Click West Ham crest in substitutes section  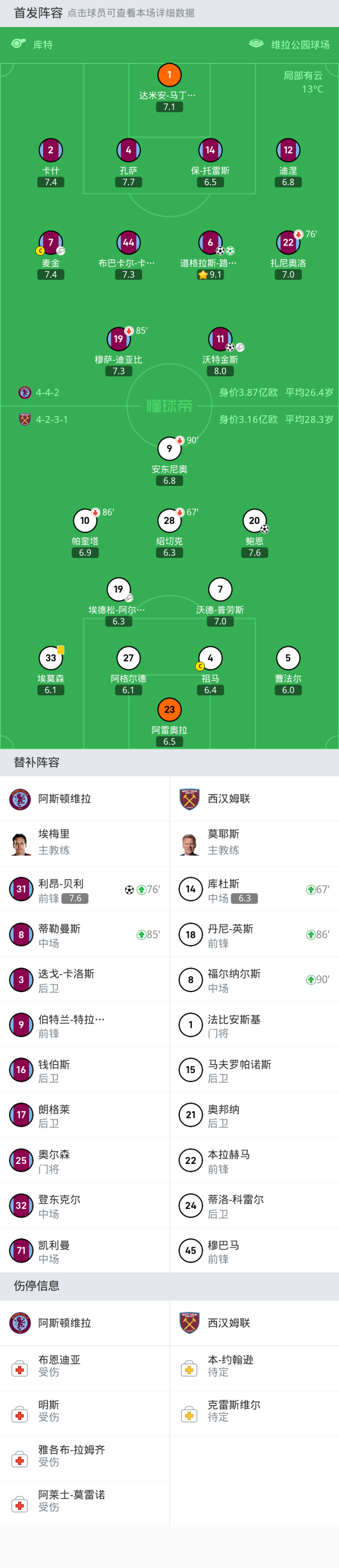click(190, 799)
